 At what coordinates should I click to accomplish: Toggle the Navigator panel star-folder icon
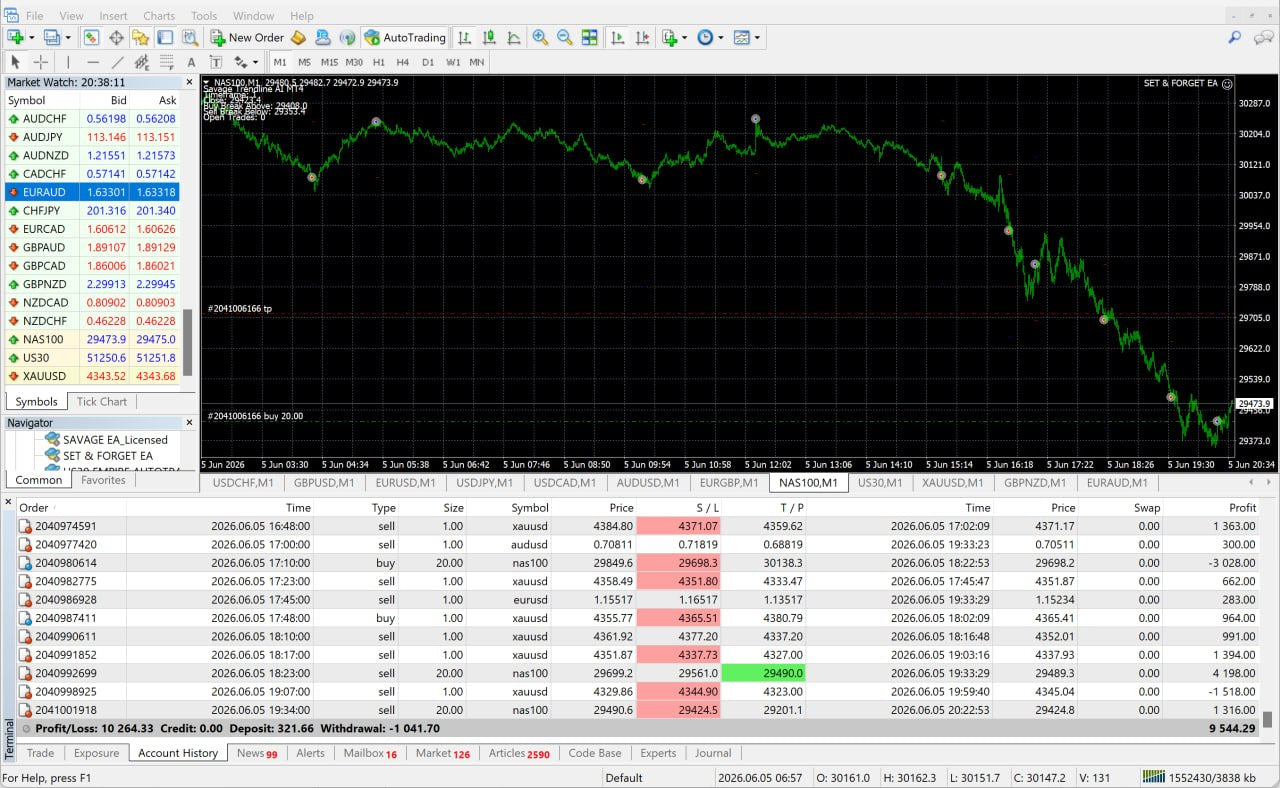140,37
